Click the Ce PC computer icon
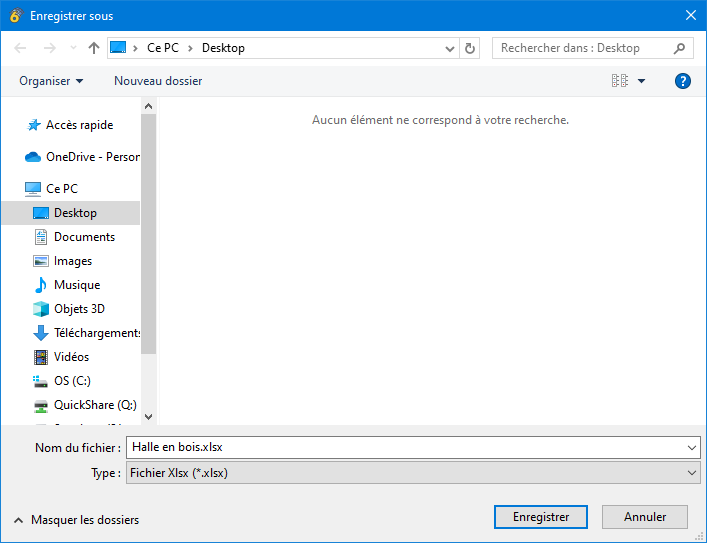Viewport: 707px width, 543px height. point(32,189)
